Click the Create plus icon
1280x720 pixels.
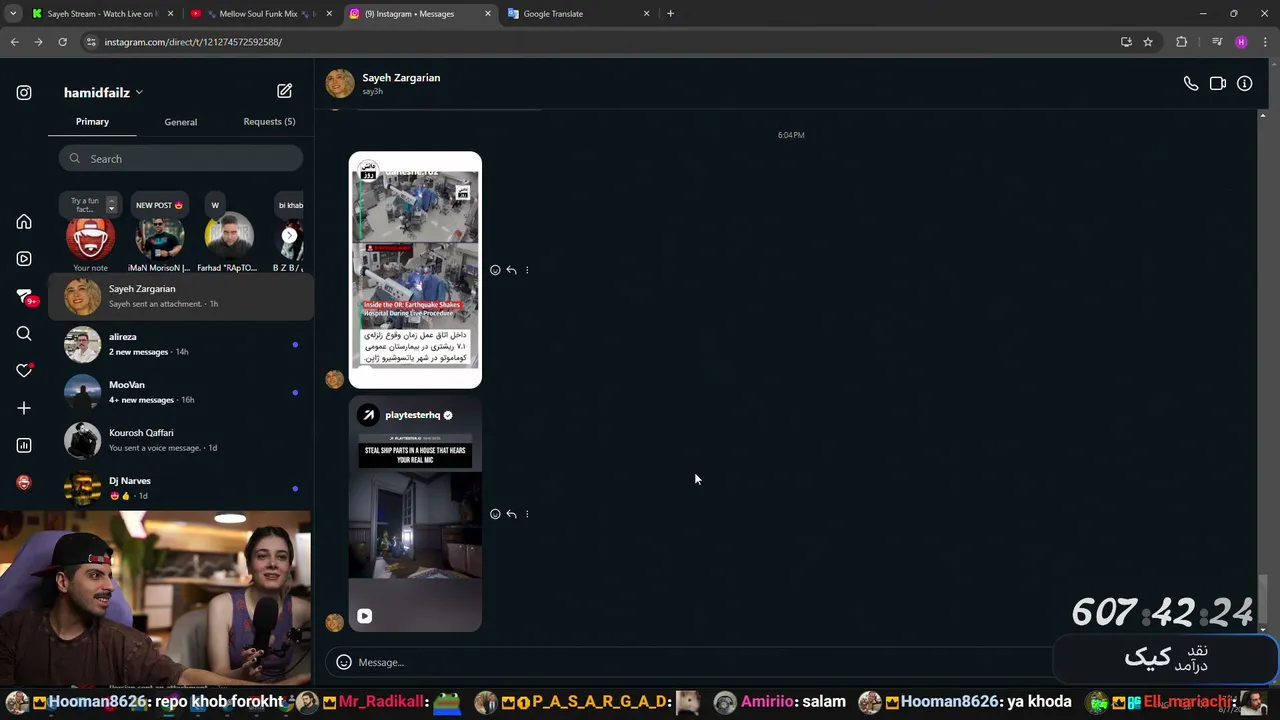[x=24, y=408]
